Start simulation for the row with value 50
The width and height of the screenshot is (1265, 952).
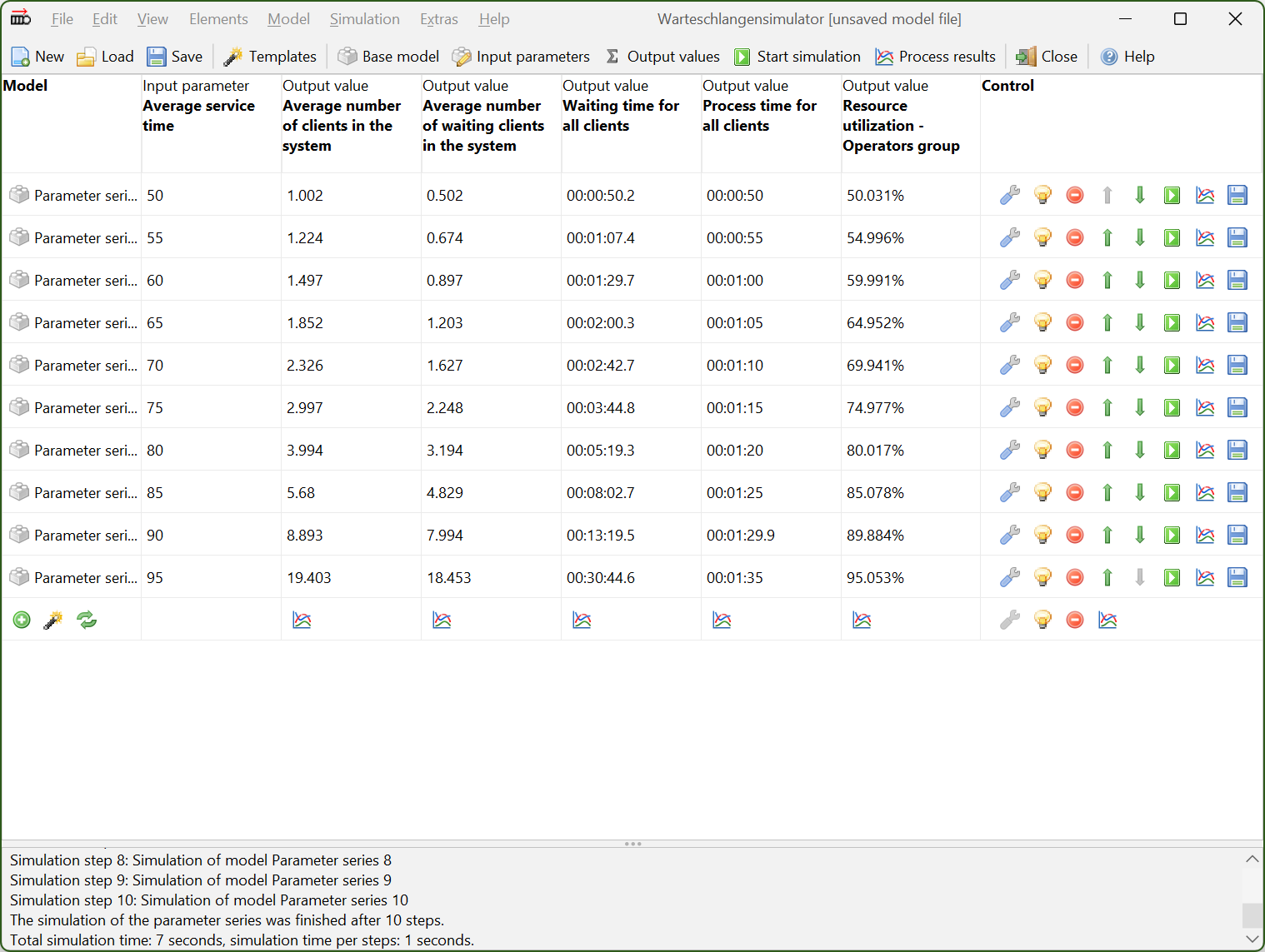[1172, 195]
